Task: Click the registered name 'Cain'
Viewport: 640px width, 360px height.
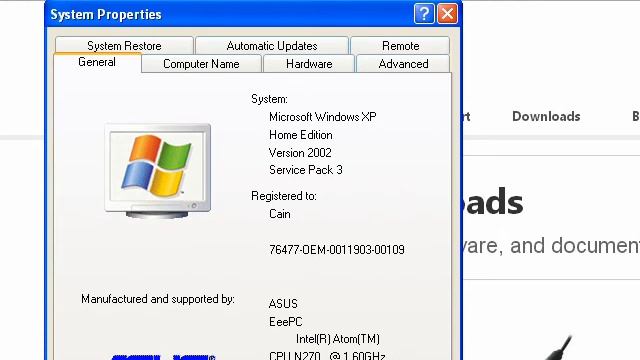Action: pyautogui.click(x=280, y=214)
